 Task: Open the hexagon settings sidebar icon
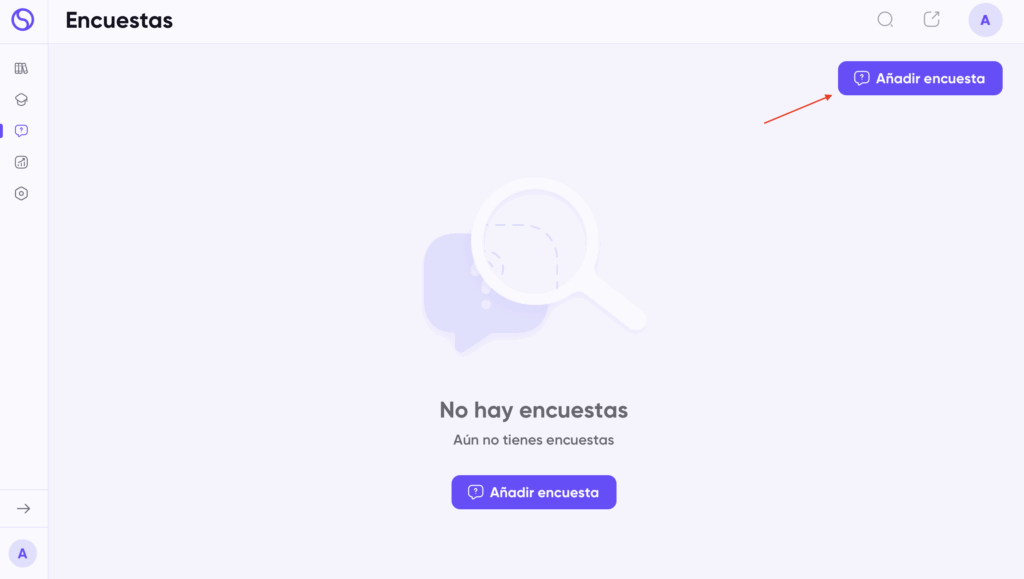[22, 193]
